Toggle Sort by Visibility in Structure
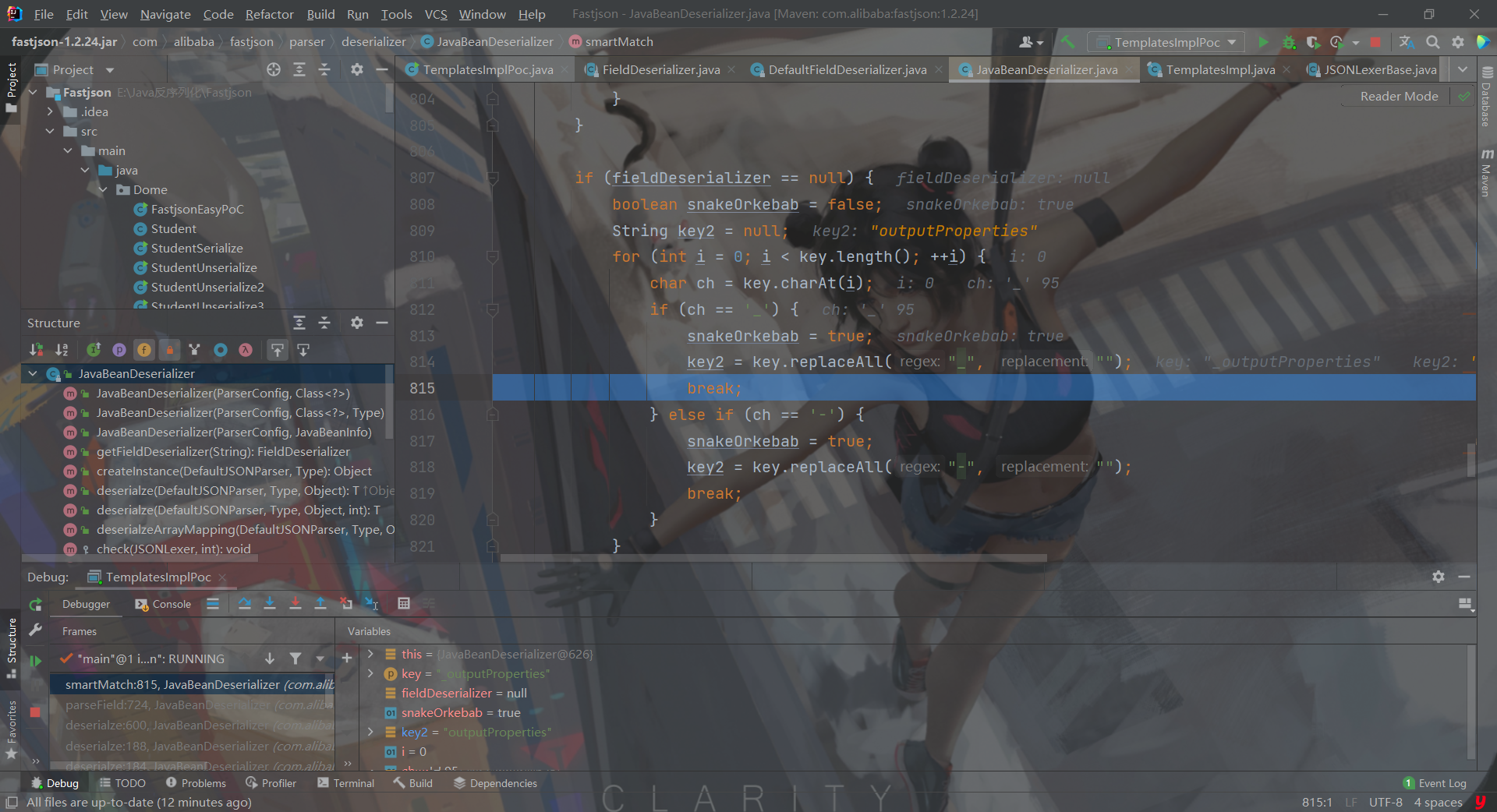 click(36, 350)
